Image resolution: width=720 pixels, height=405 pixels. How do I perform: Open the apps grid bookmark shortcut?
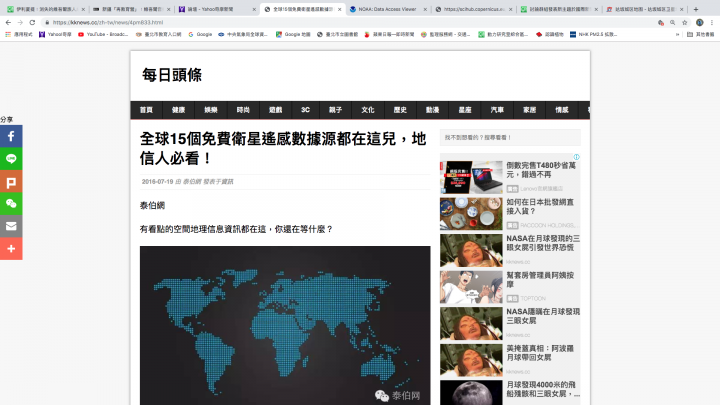click(x=19, y=34)
